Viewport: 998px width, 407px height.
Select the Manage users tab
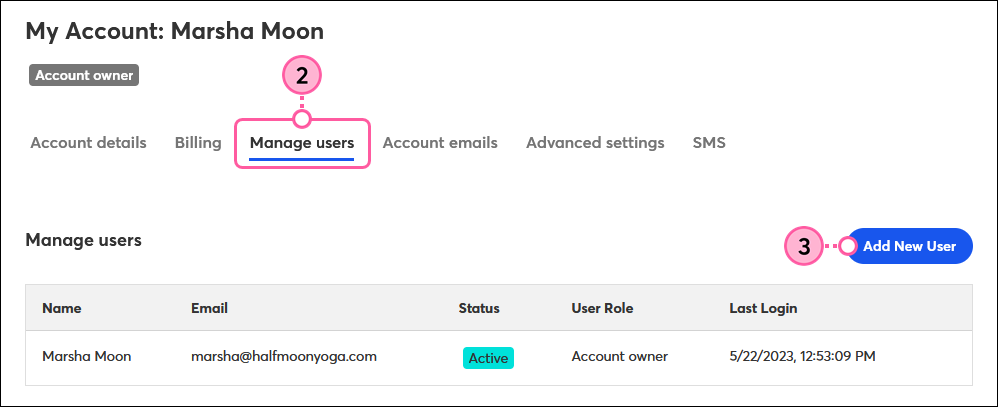tap(302, 143)
